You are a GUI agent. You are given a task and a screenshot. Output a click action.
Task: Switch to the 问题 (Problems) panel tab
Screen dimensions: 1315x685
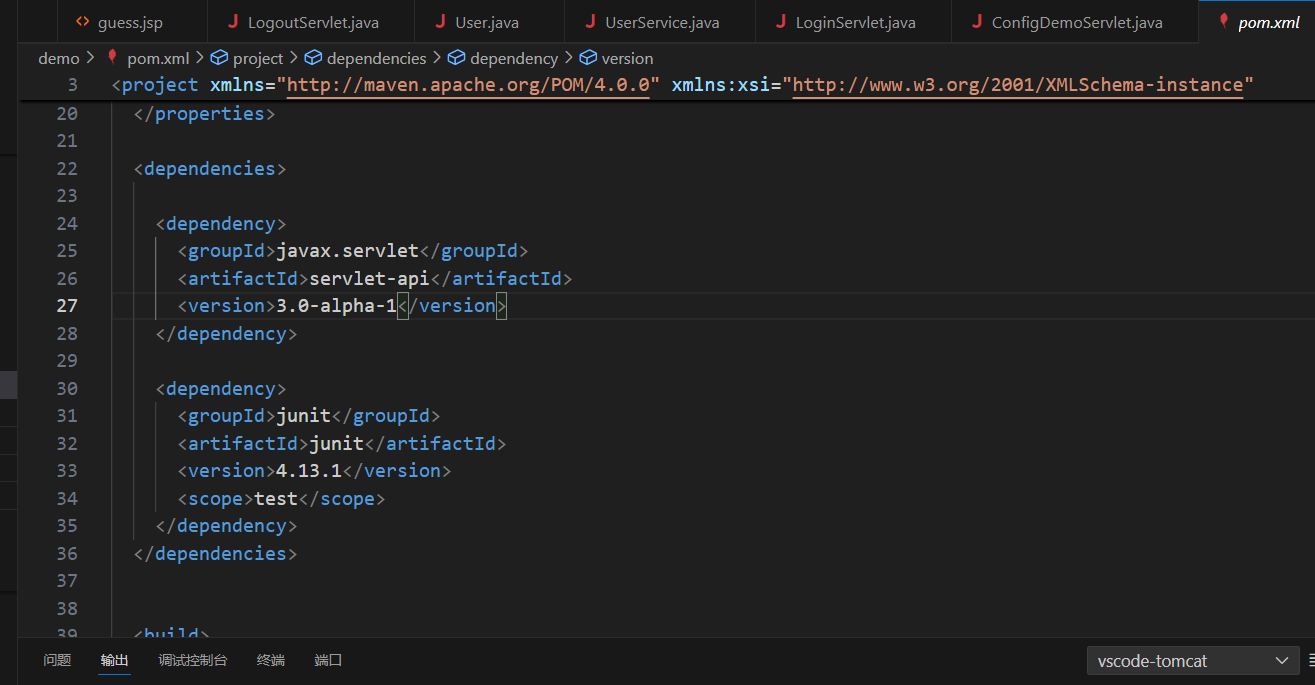tap(57, 660)
